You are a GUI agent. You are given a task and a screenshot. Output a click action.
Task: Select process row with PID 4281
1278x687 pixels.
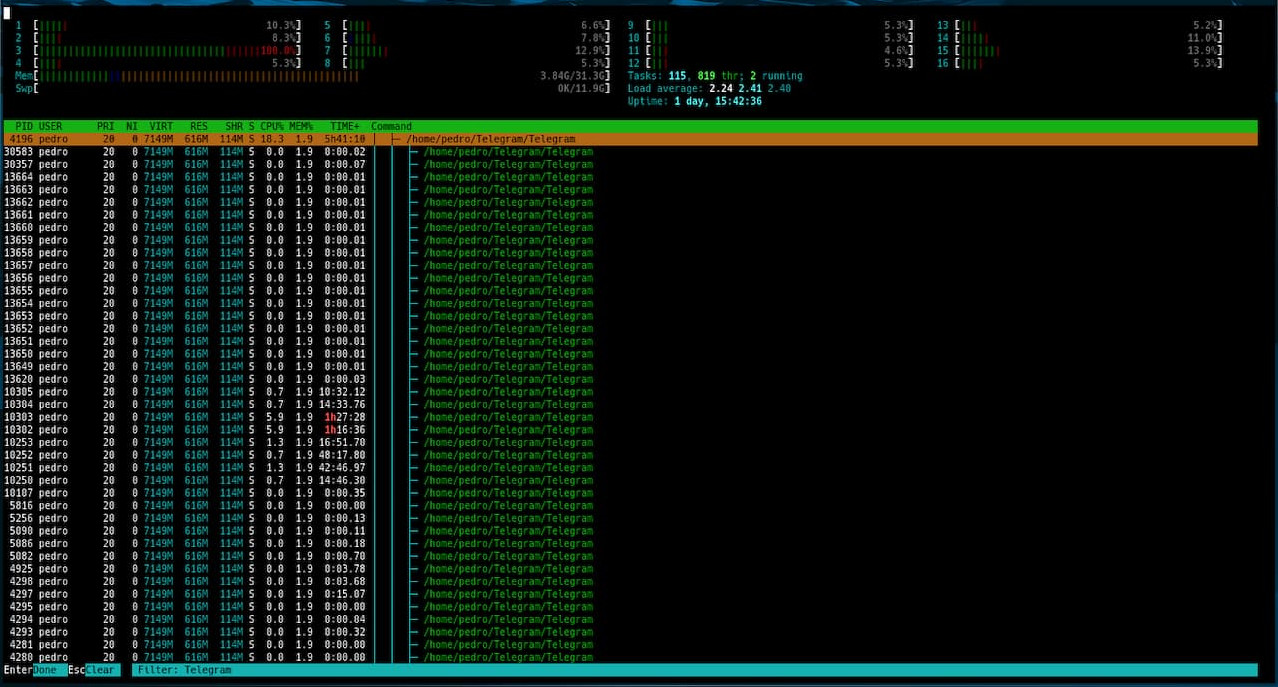(630, 644)
